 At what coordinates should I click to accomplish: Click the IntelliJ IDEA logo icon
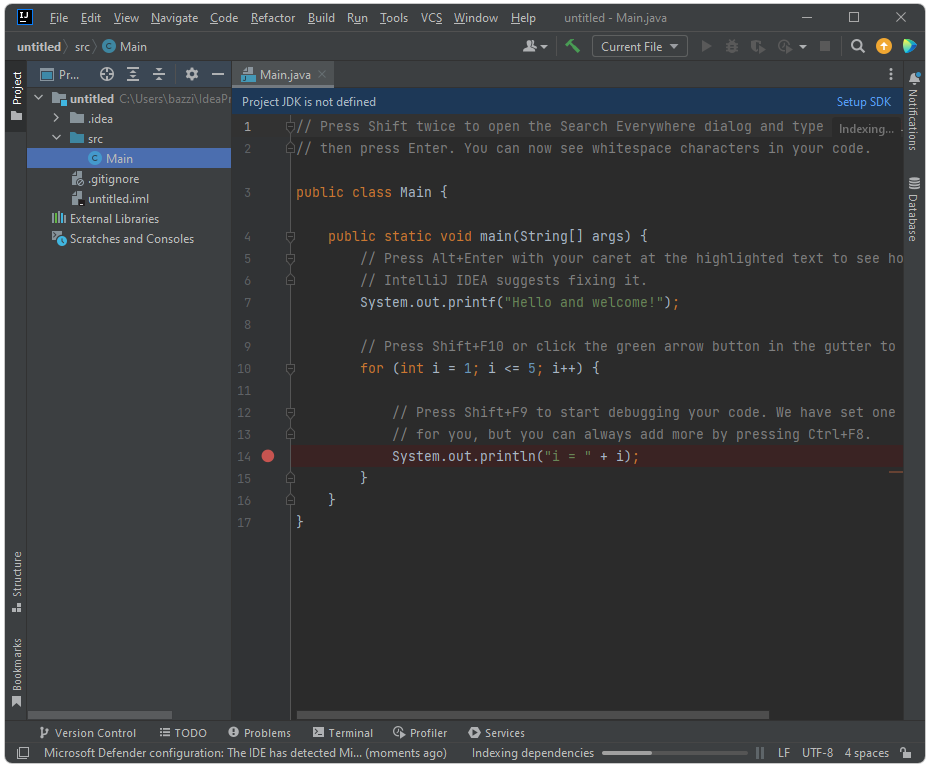point(24,17)
